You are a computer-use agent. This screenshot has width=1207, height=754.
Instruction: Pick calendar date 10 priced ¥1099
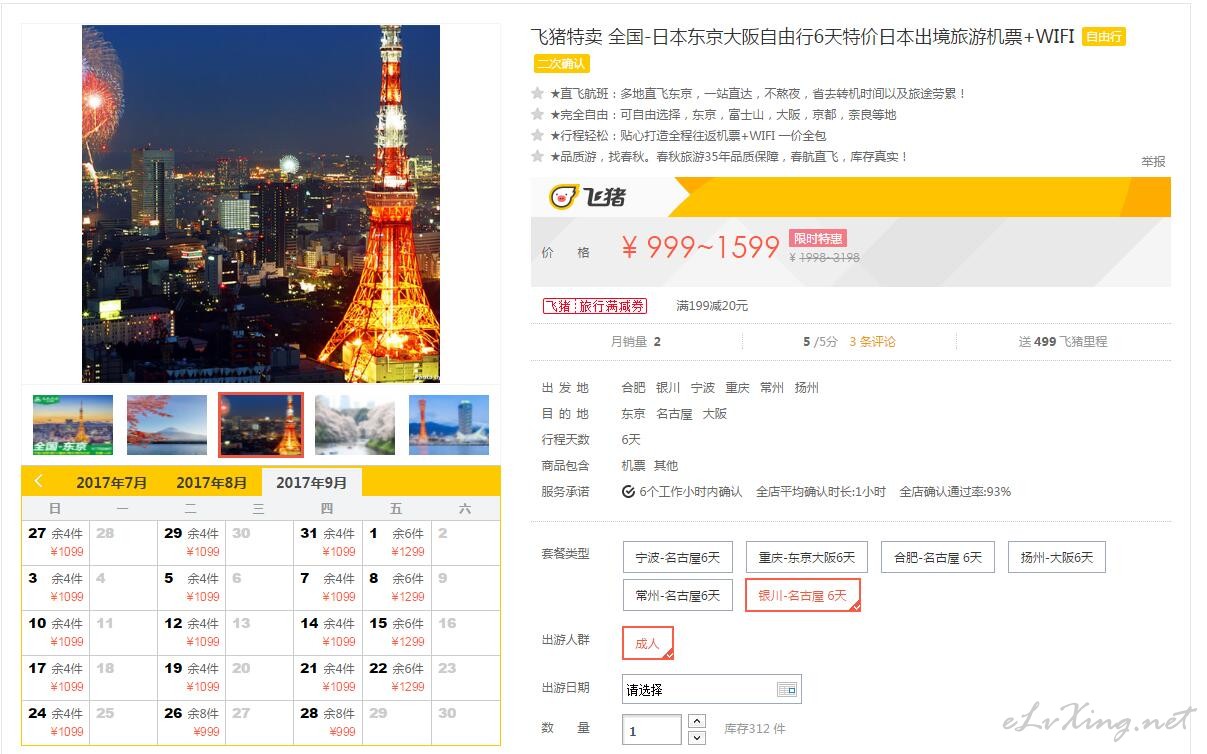point(56,633)
